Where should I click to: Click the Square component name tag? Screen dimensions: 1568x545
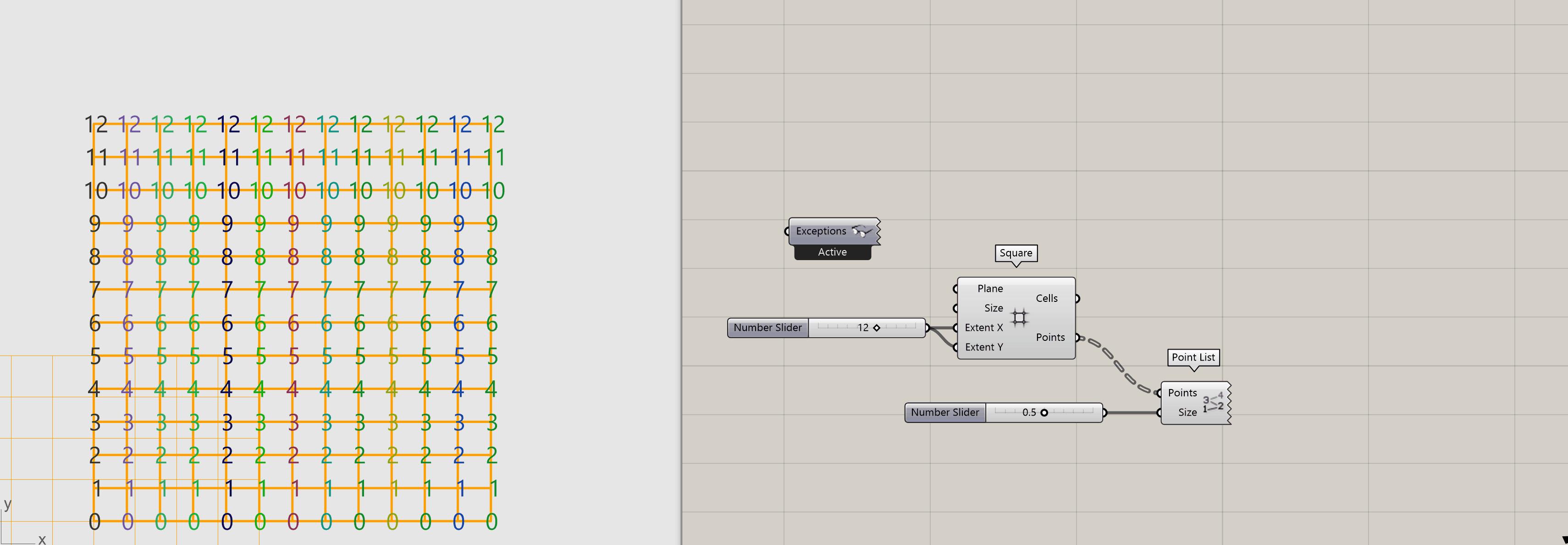pos(1016,253)
